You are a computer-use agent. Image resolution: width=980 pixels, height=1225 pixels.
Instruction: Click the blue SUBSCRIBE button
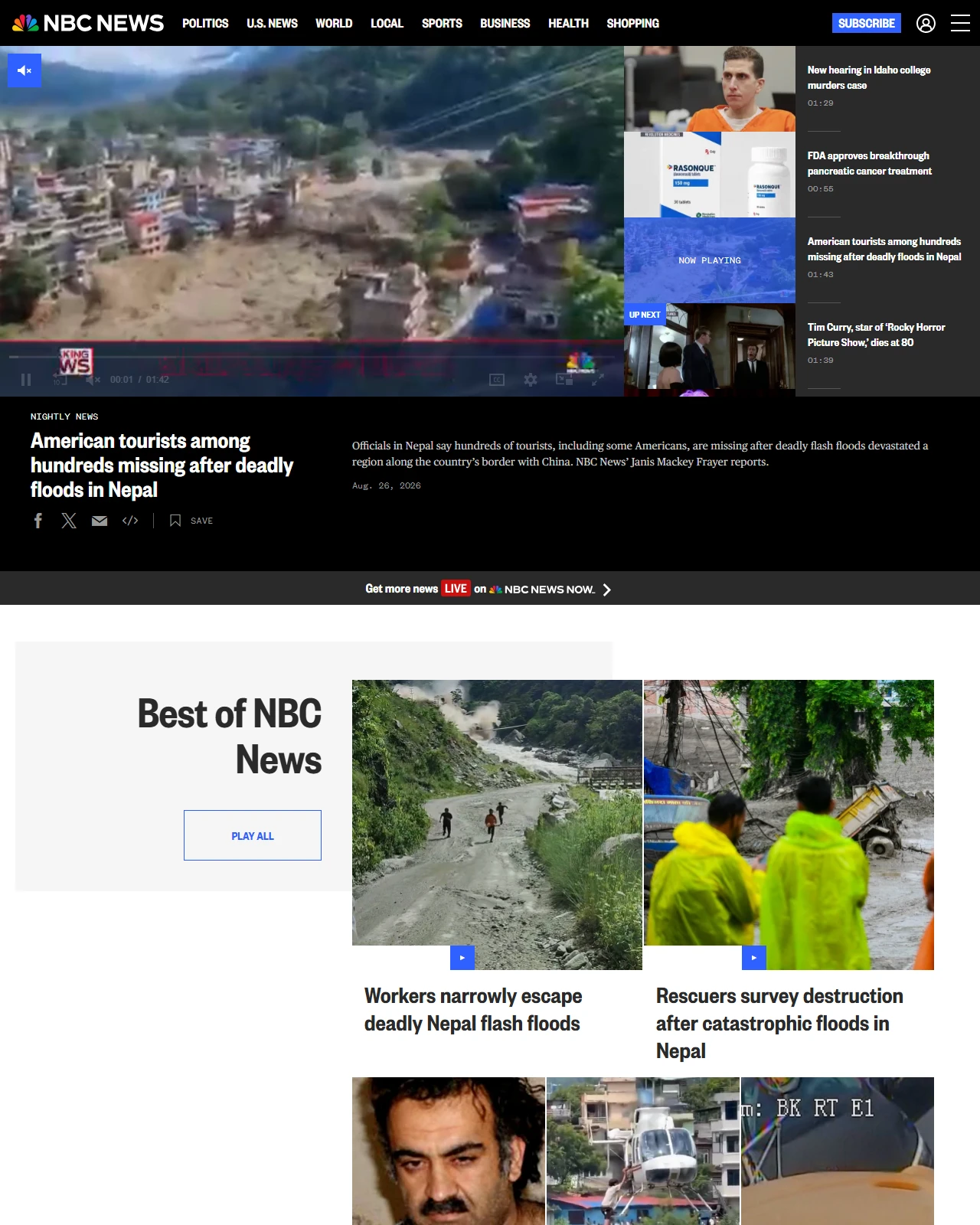click(867, 23)
